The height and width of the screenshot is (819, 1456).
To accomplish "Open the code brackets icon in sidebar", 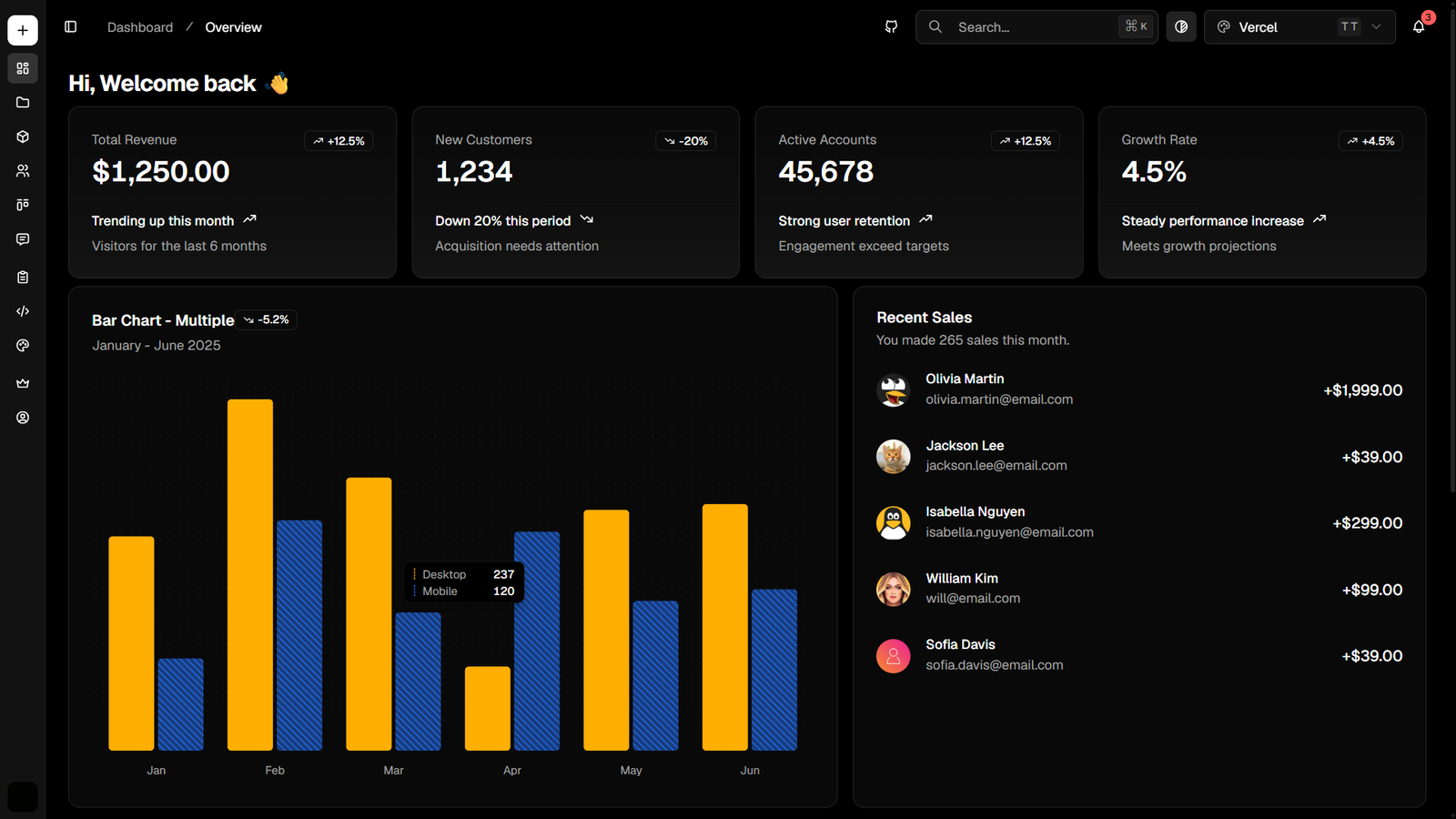I will coord(23,311).
